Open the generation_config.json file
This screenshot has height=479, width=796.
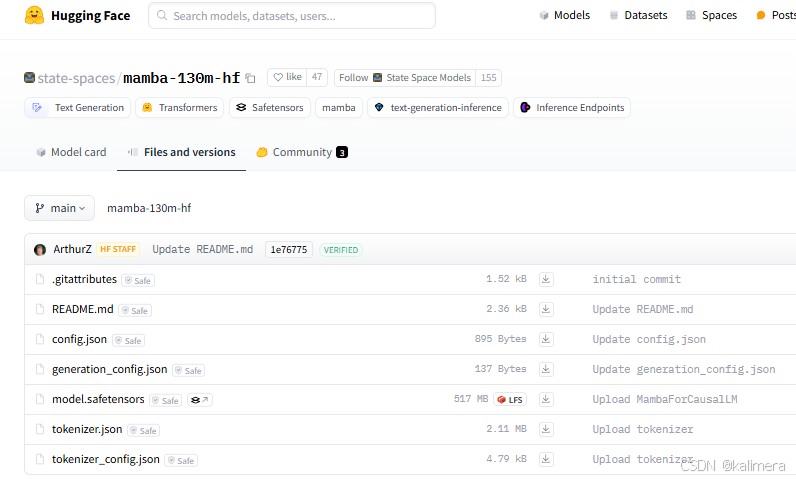click(110, 369)
